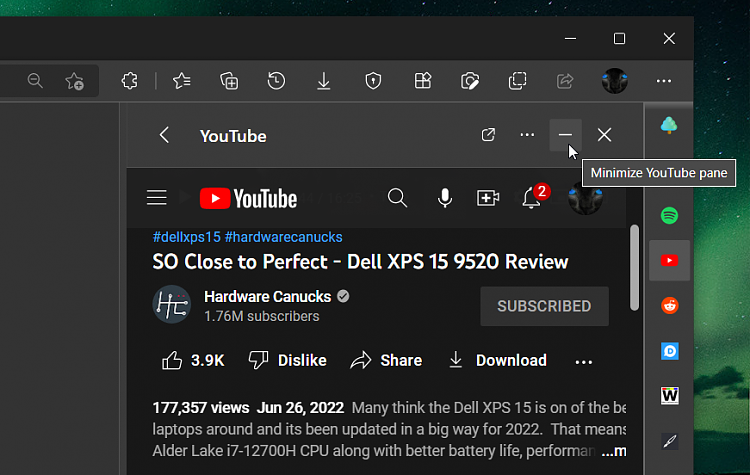Open Browser essentials shield icon
This screenshot has width=750, height=475.
coord(373,81)
